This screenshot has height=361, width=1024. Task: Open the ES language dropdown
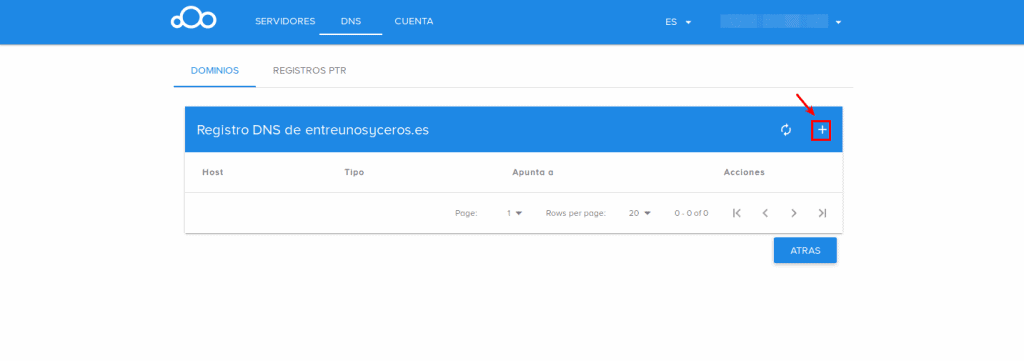pyautogui.click(x=678, y=22)
